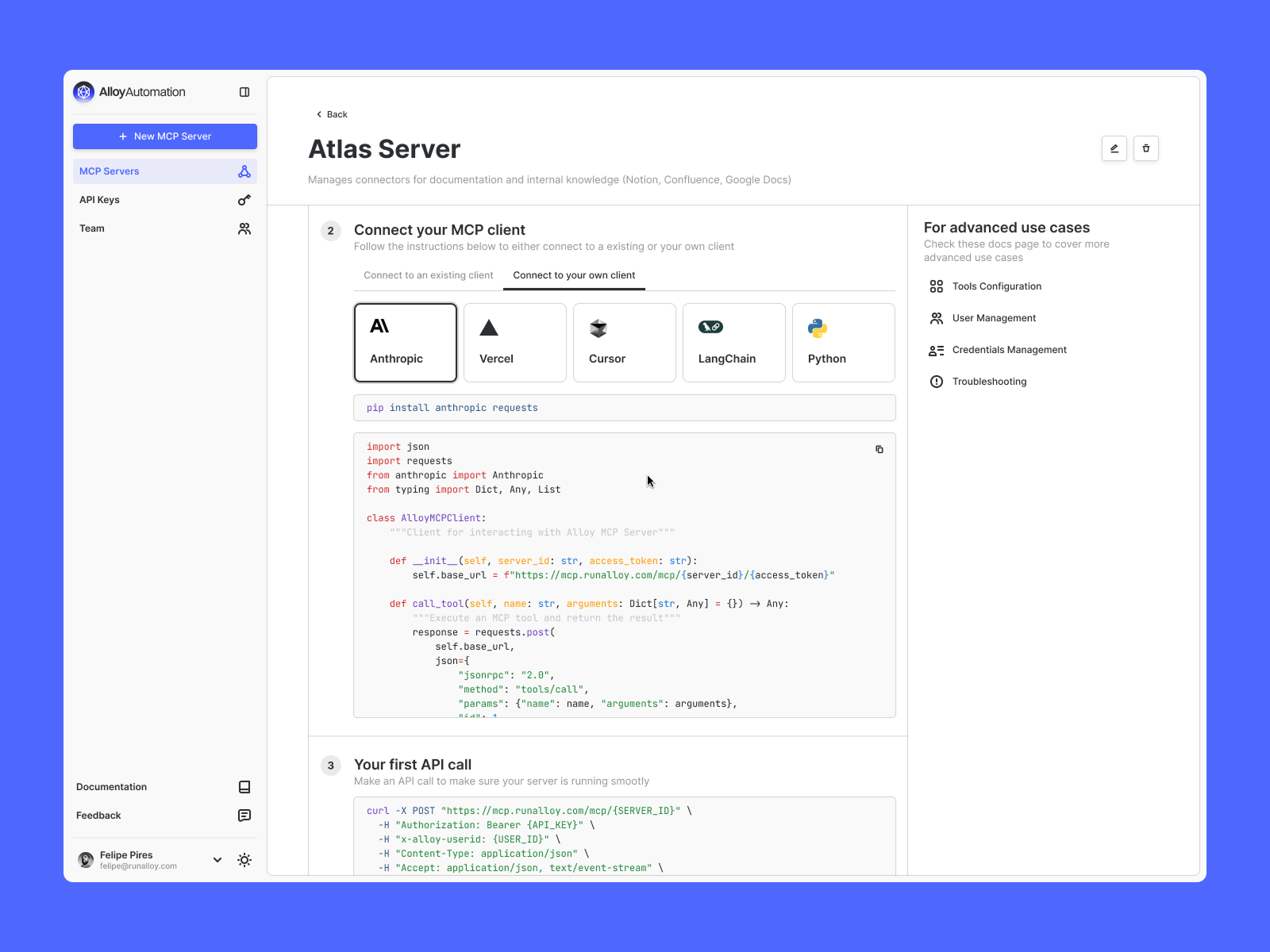Click the edit pencil icon for Atlas Server

click(x=1114, y=148)
